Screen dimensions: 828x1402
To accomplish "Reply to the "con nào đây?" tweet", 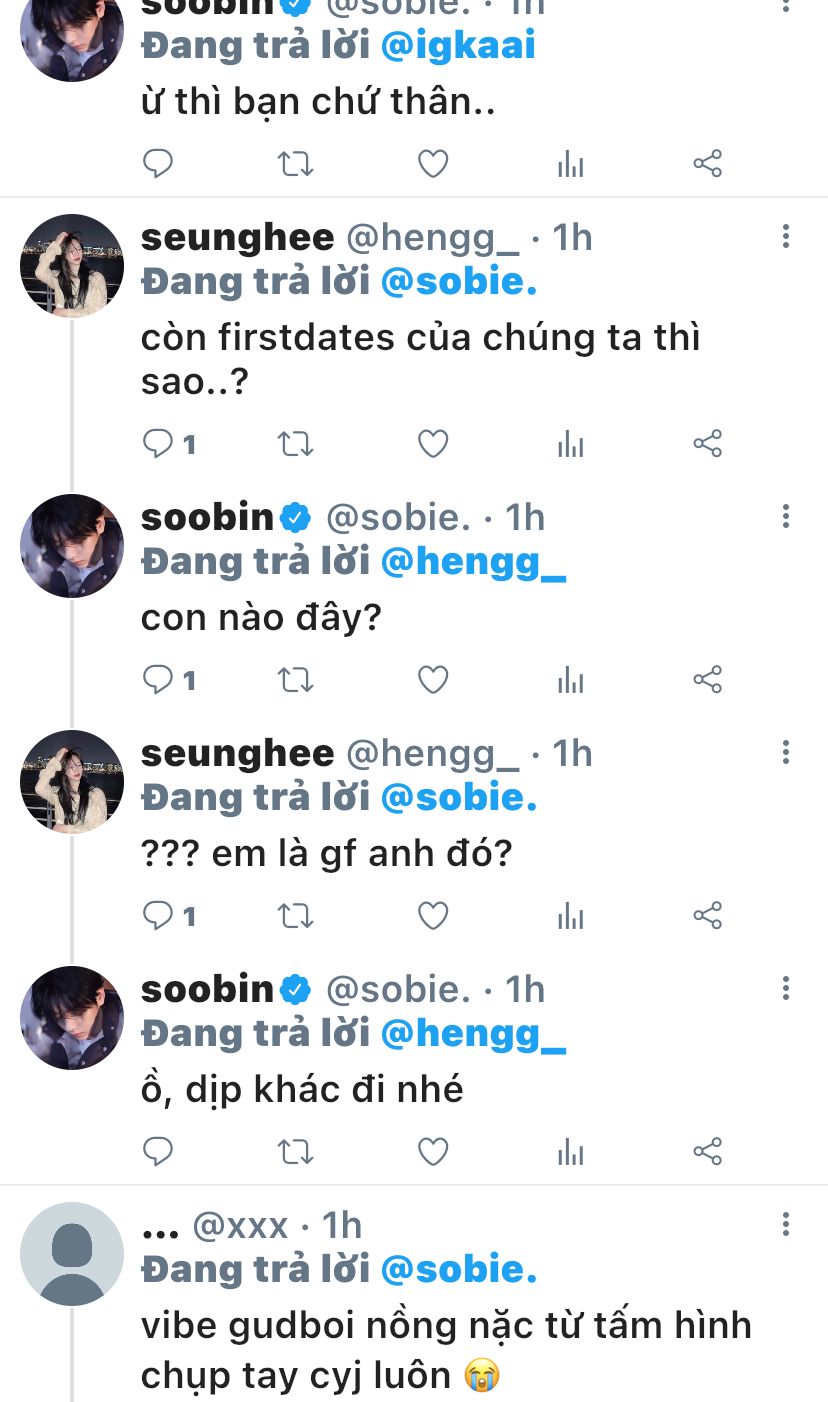I will pos(159,680).
